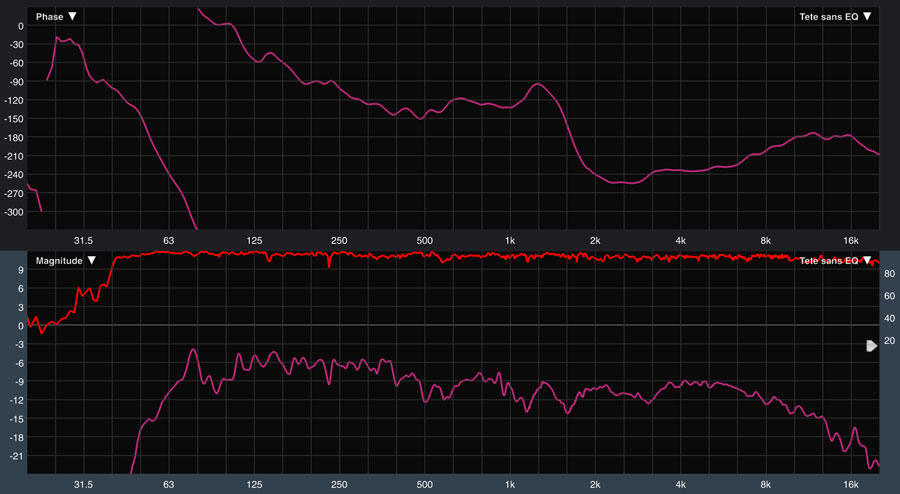Click the 0 dB reference line in Magnitude graph
This screenshot has height=494, width=900.
(x=453, y=325)
